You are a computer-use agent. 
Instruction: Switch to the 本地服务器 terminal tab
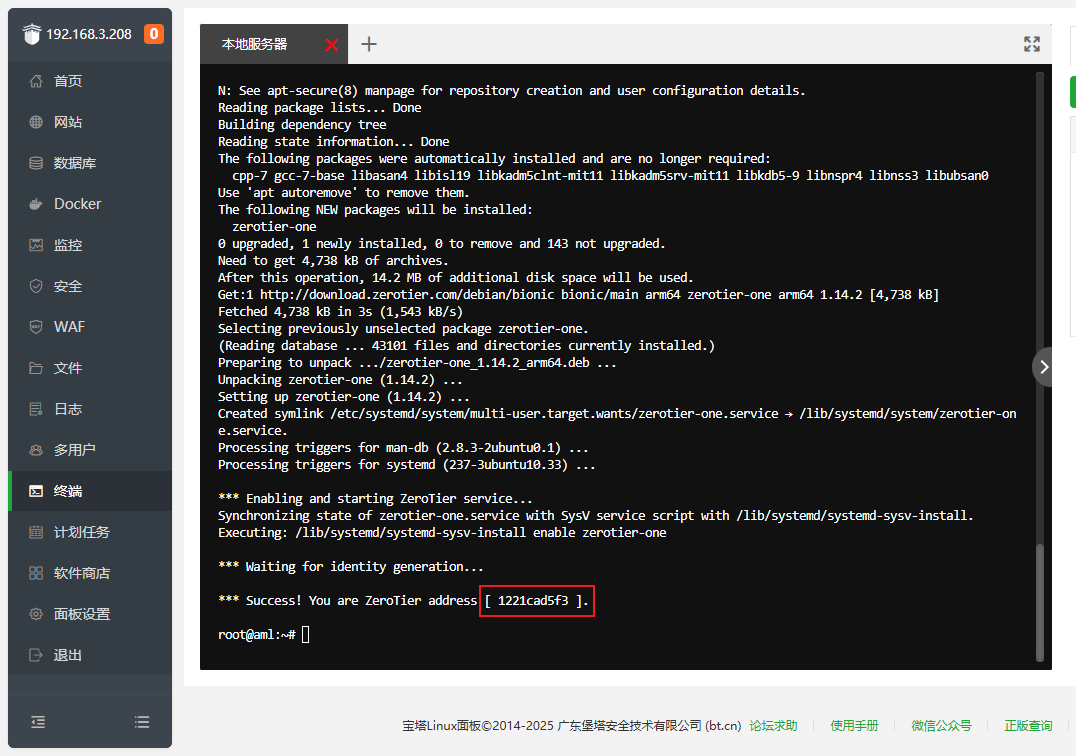(x=254, y=44)
